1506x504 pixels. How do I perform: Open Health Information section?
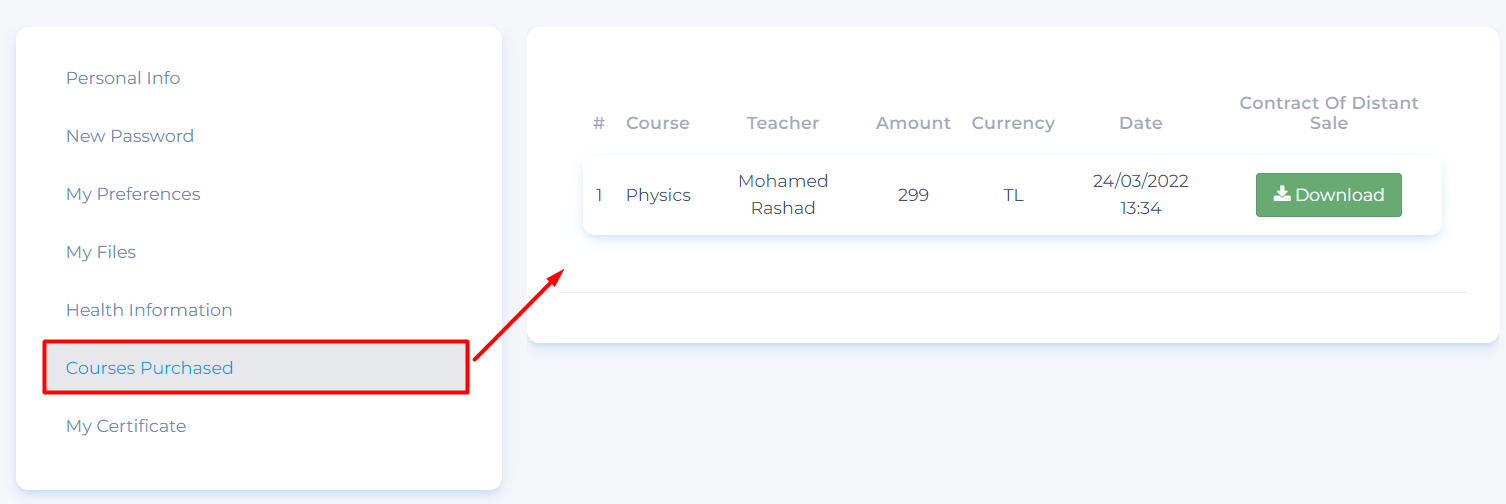[x=149, y=310]
